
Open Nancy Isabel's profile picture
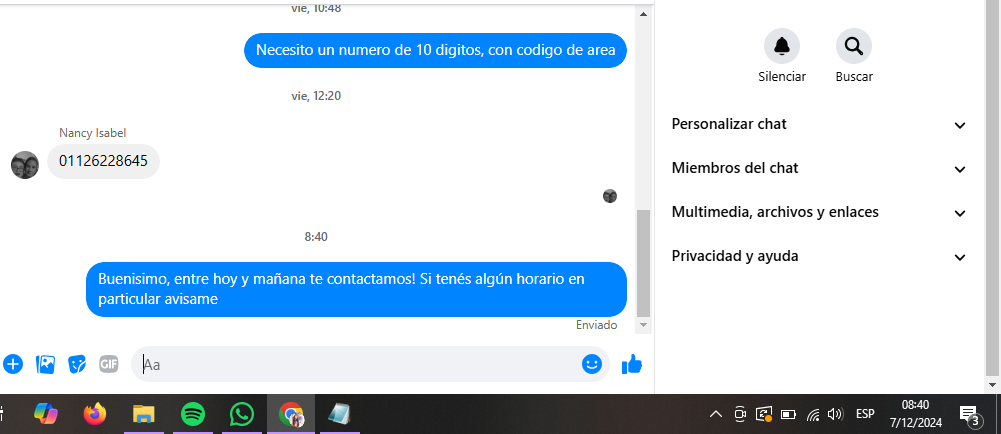point(25,165)
